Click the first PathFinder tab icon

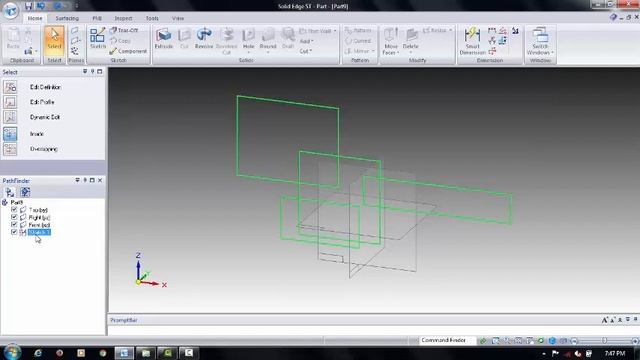point(10,192)
